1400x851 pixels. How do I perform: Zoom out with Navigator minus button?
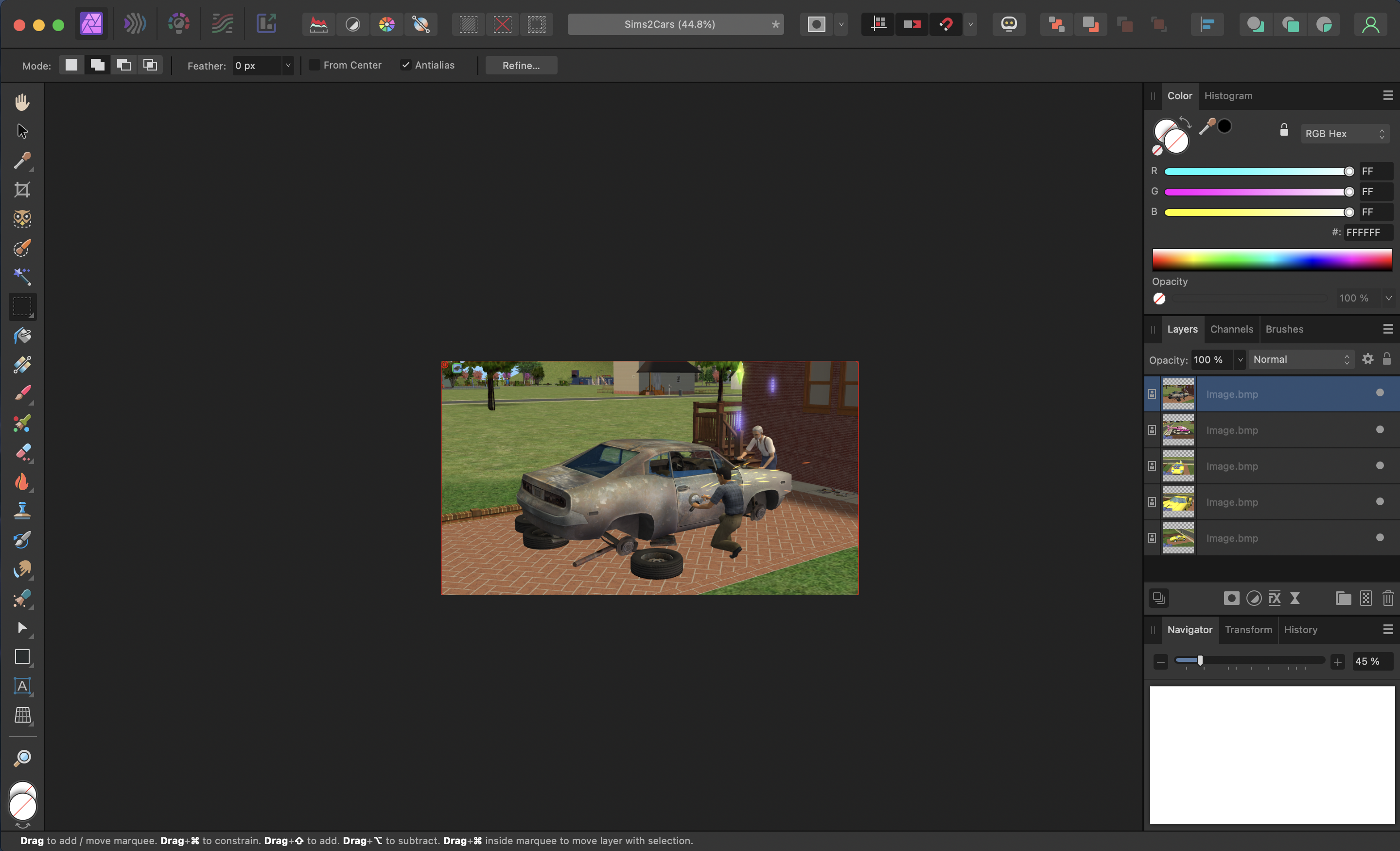(1161, 662)
